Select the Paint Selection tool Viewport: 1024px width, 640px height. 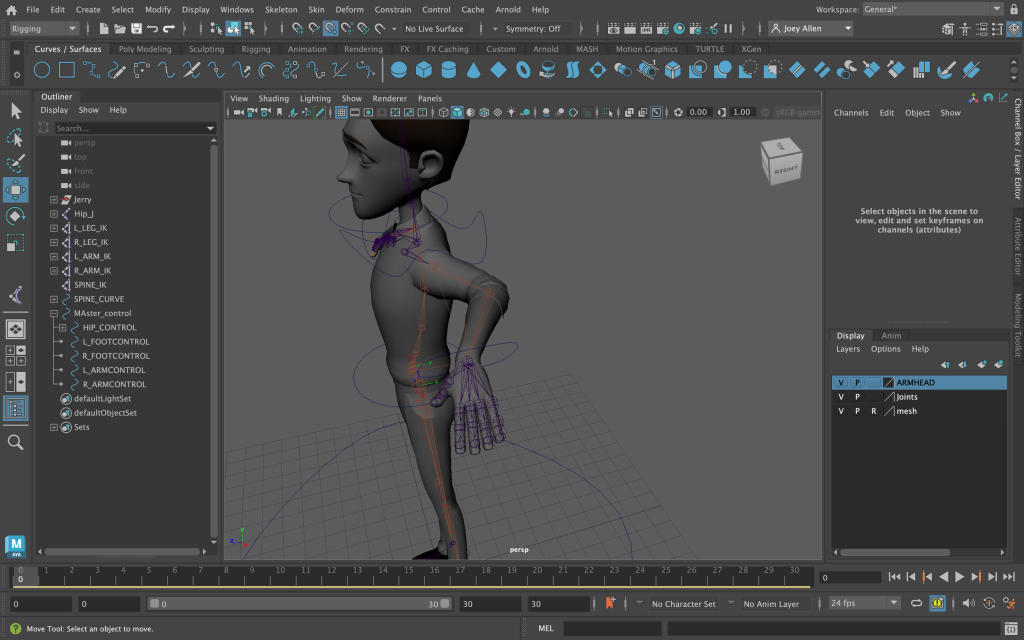coord(16,163)
